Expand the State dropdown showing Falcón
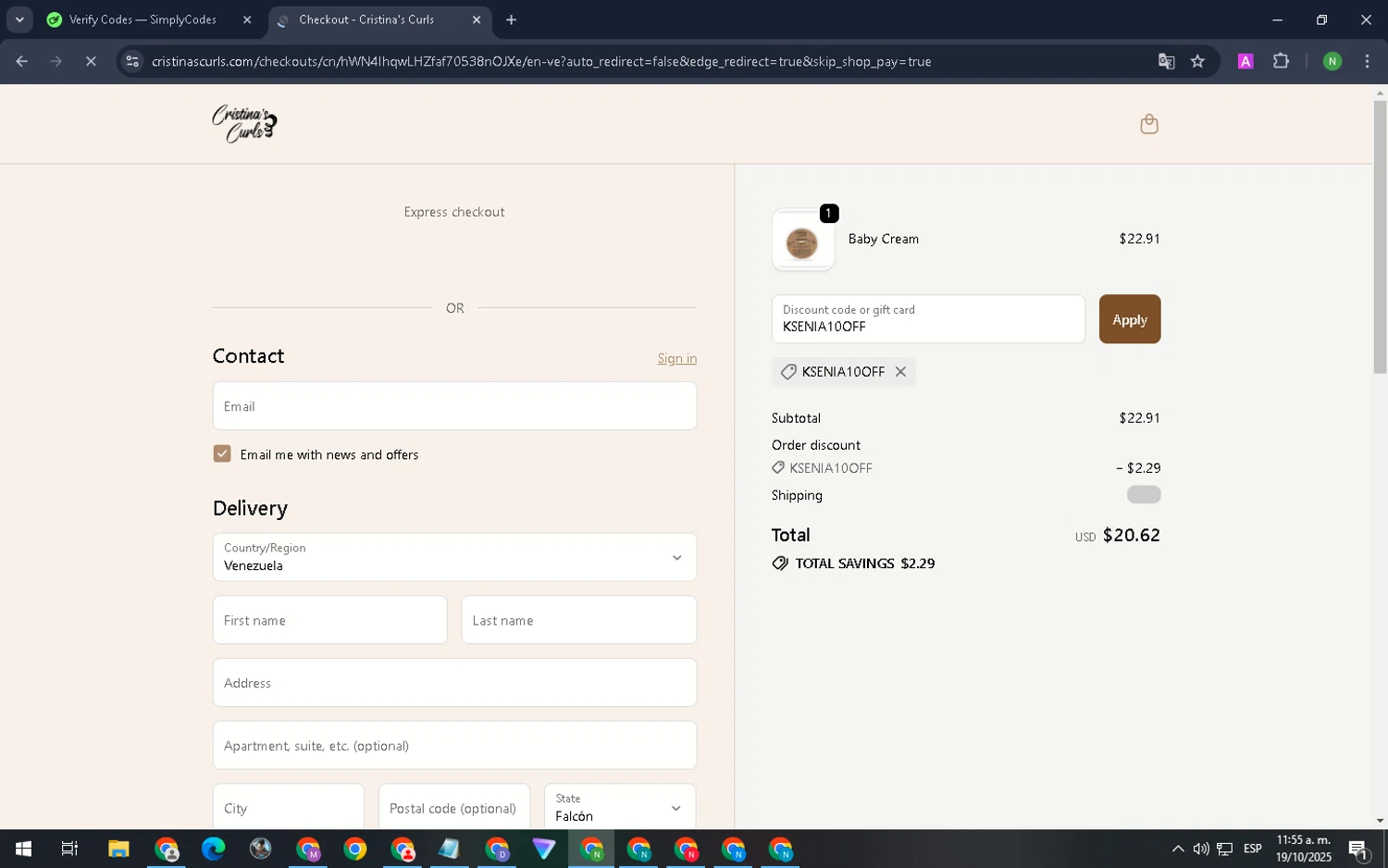 pos(620,807)
